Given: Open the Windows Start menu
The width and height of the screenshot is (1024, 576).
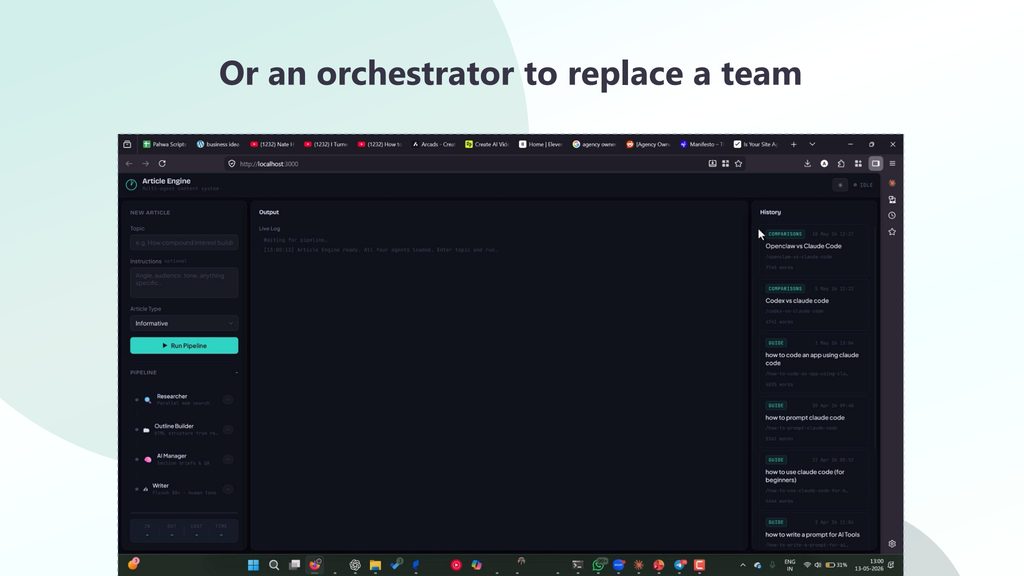Looking at the screenshot, I should pos(253,565).
